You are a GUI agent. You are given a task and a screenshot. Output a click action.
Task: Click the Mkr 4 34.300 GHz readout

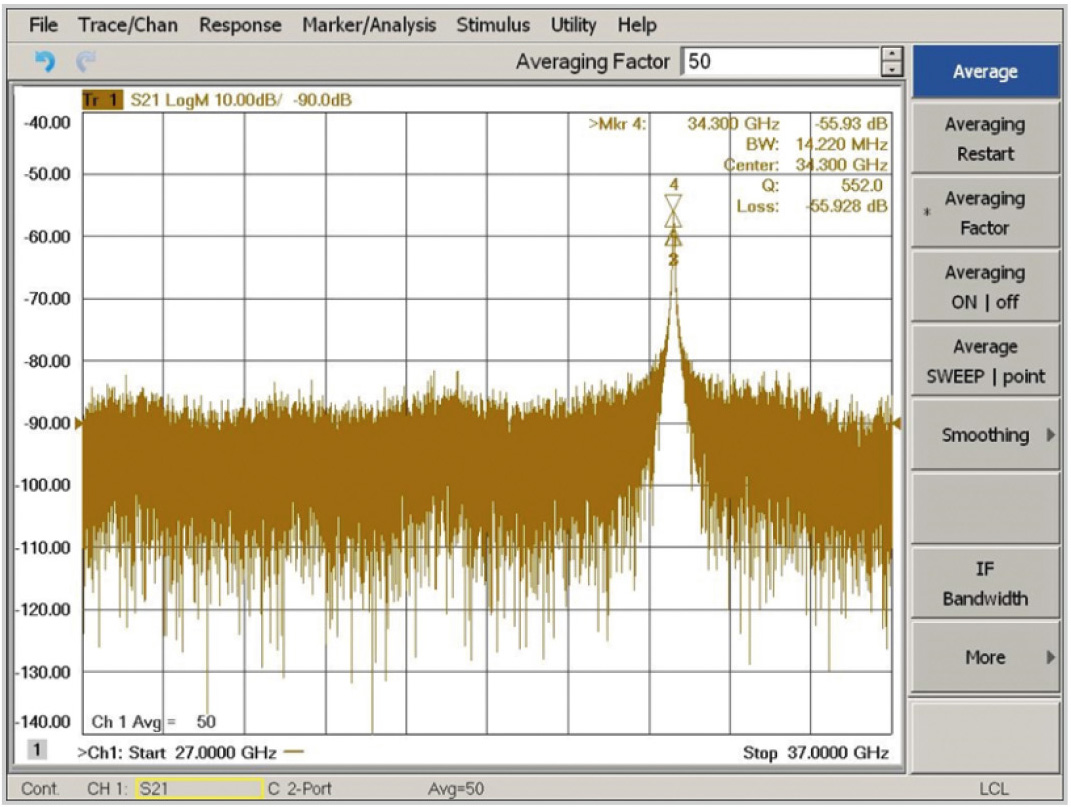click(738, 124)
